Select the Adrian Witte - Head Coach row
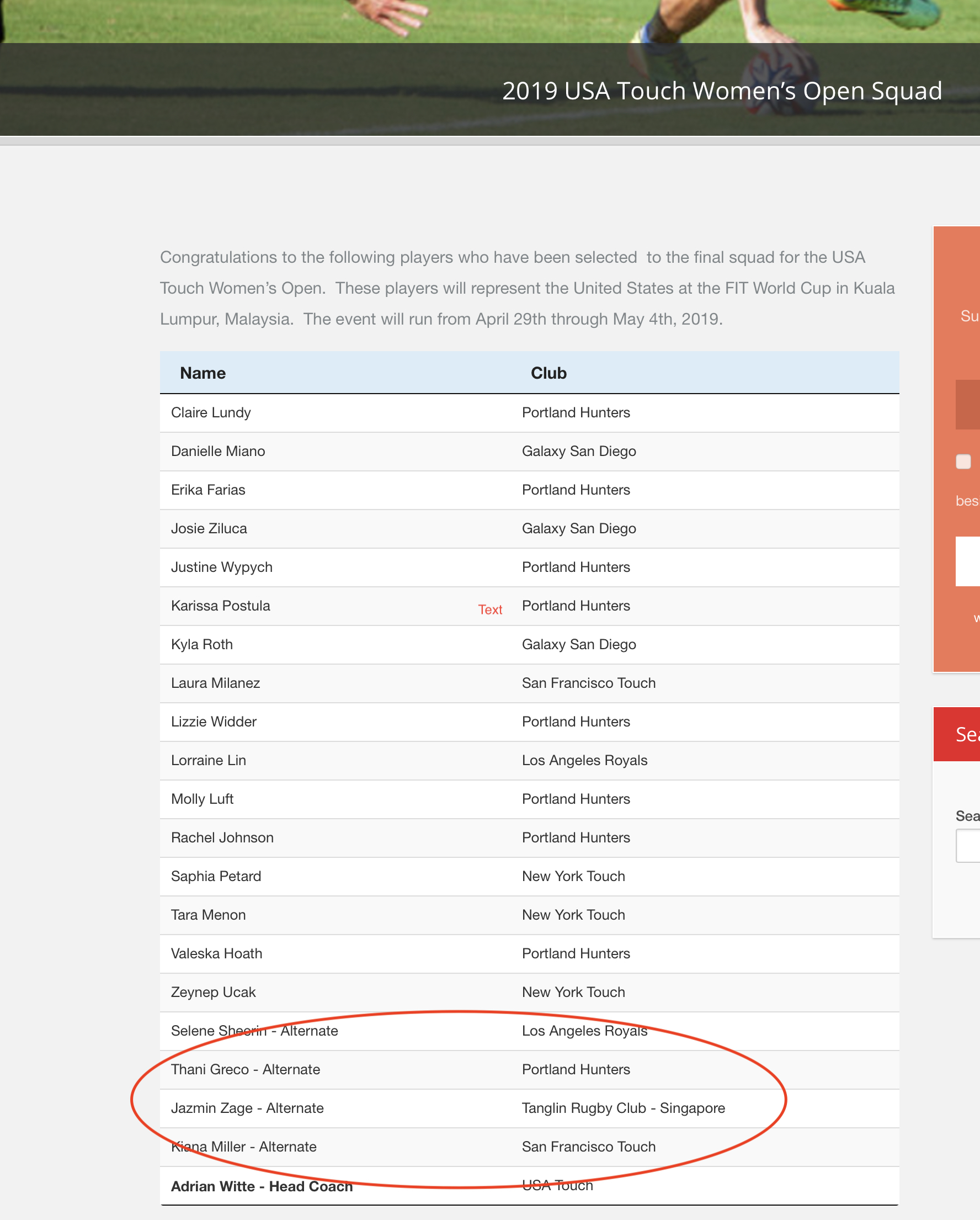The height and width of the screenshot is (1220, 980). tap(529, 1186)
